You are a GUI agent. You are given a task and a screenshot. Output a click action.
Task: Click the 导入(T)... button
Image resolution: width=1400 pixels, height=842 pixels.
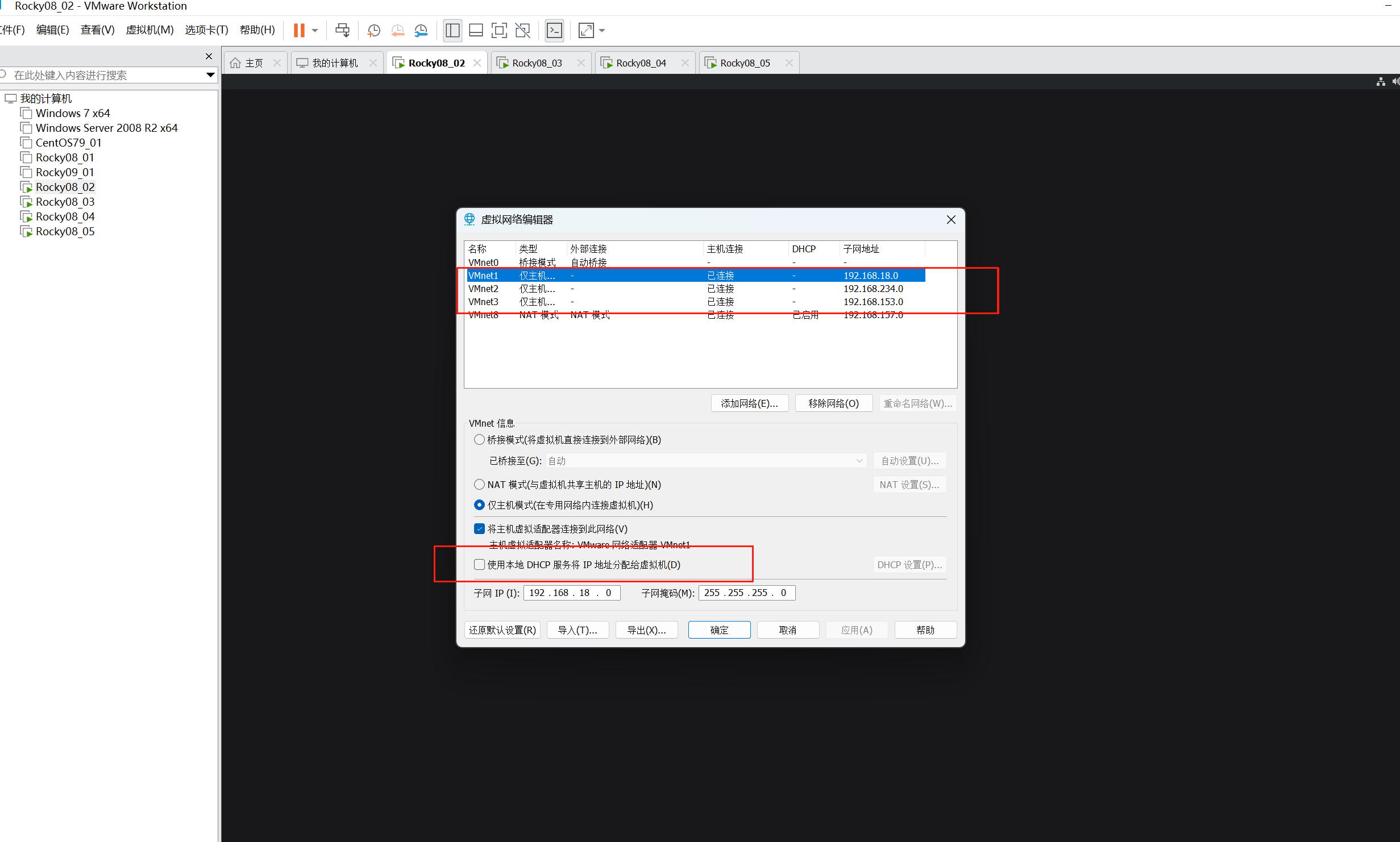(578, 630)
